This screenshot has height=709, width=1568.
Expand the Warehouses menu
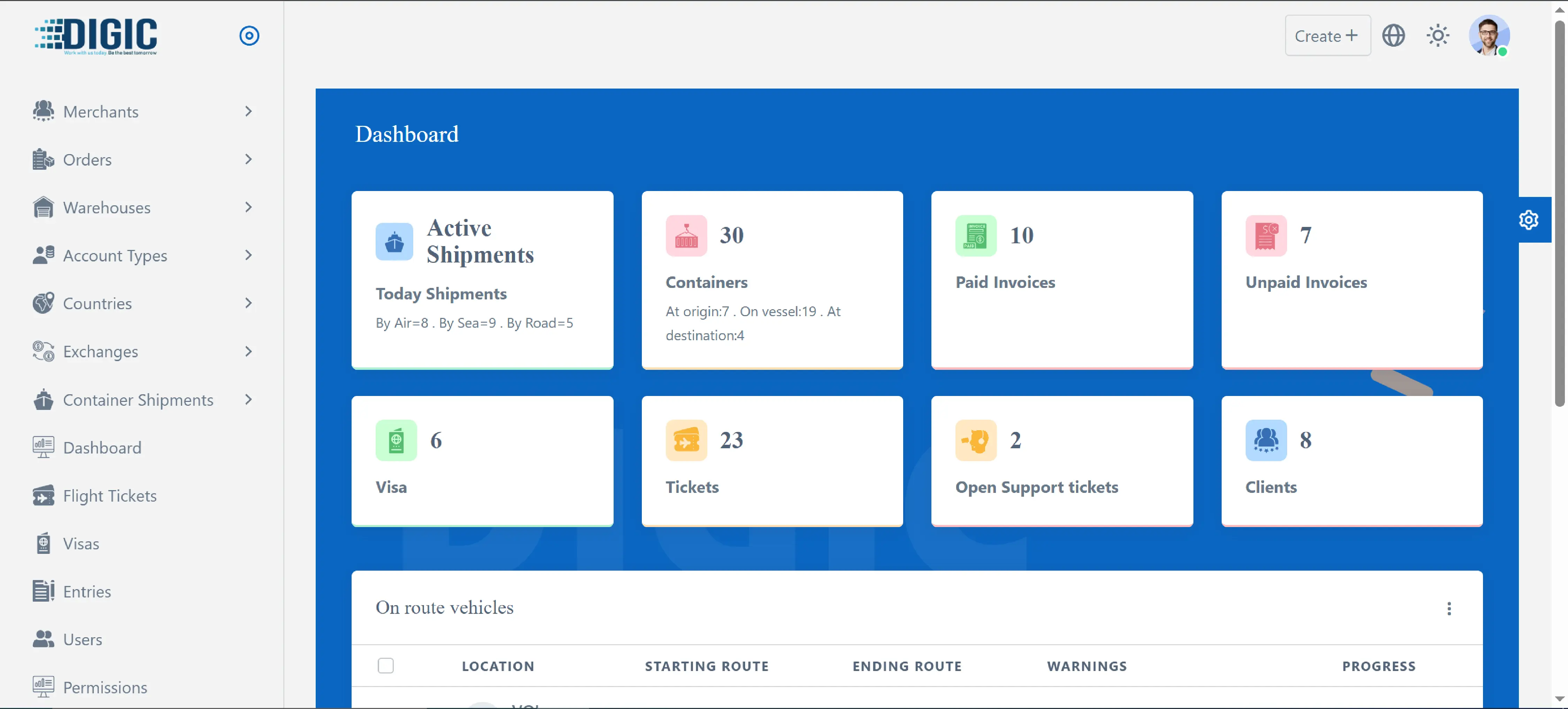[x=248, y=207]
